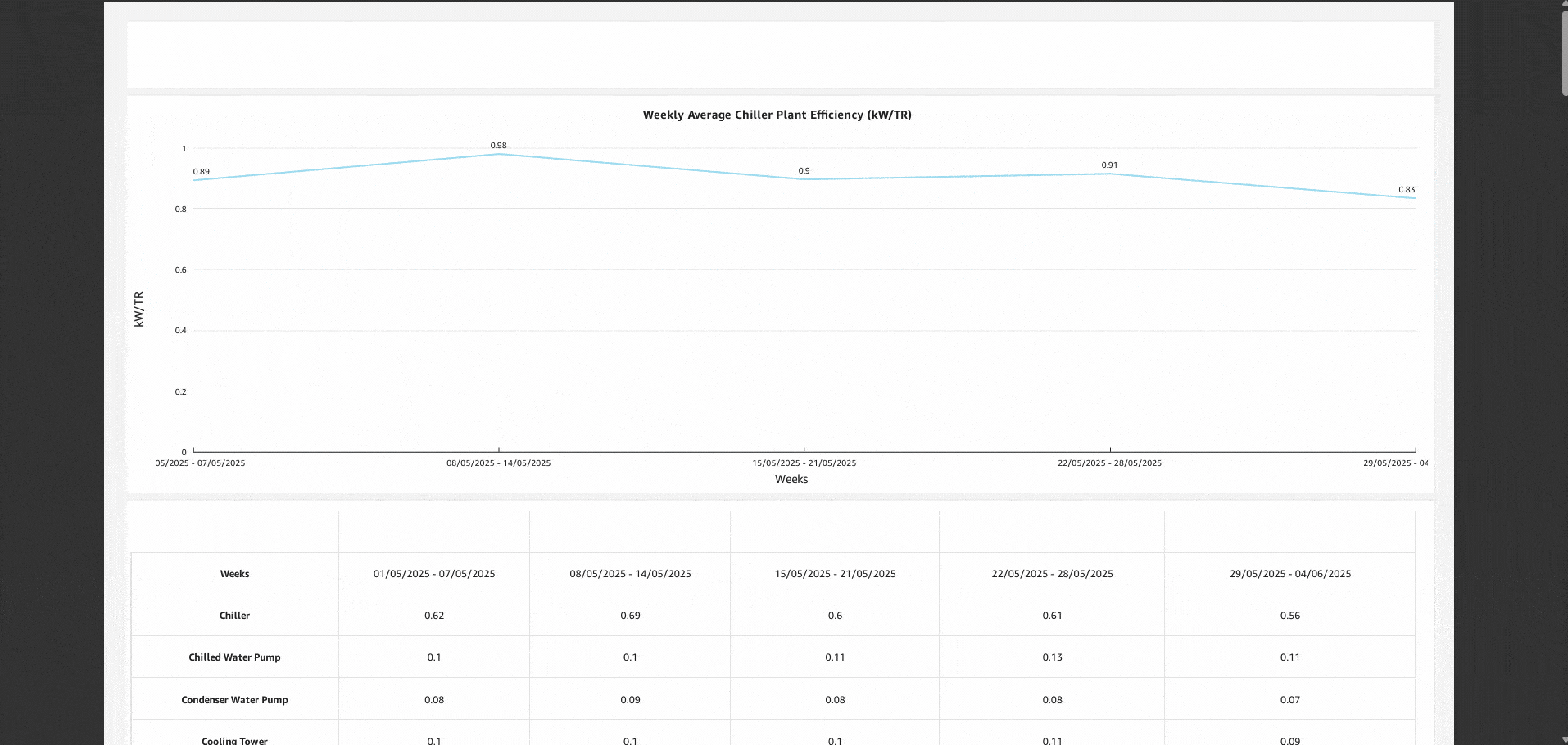This screenshot has height=745, width=1568.
Task: Click x-axis label 22/05/2025 - 28/05/2025 under chart
Action: click(x=1109, y=463)
